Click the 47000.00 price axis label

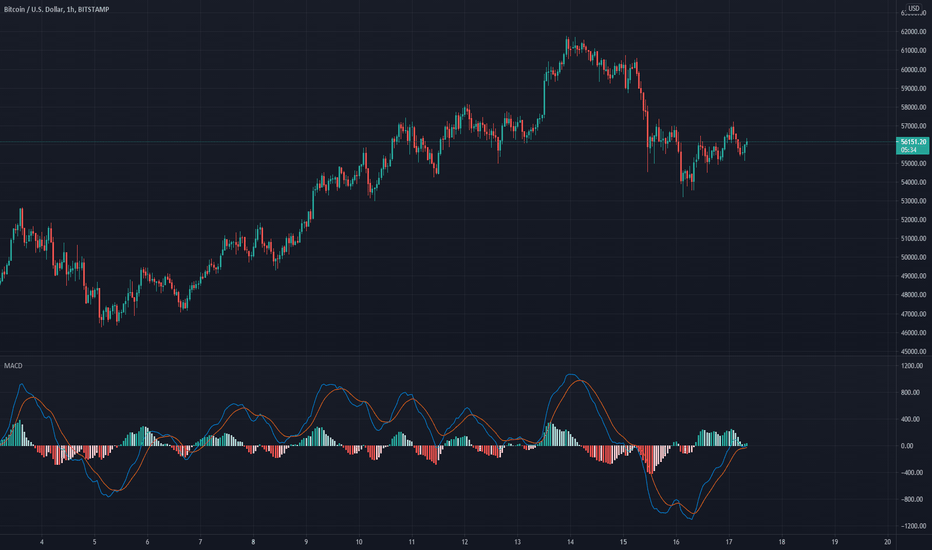914,314
